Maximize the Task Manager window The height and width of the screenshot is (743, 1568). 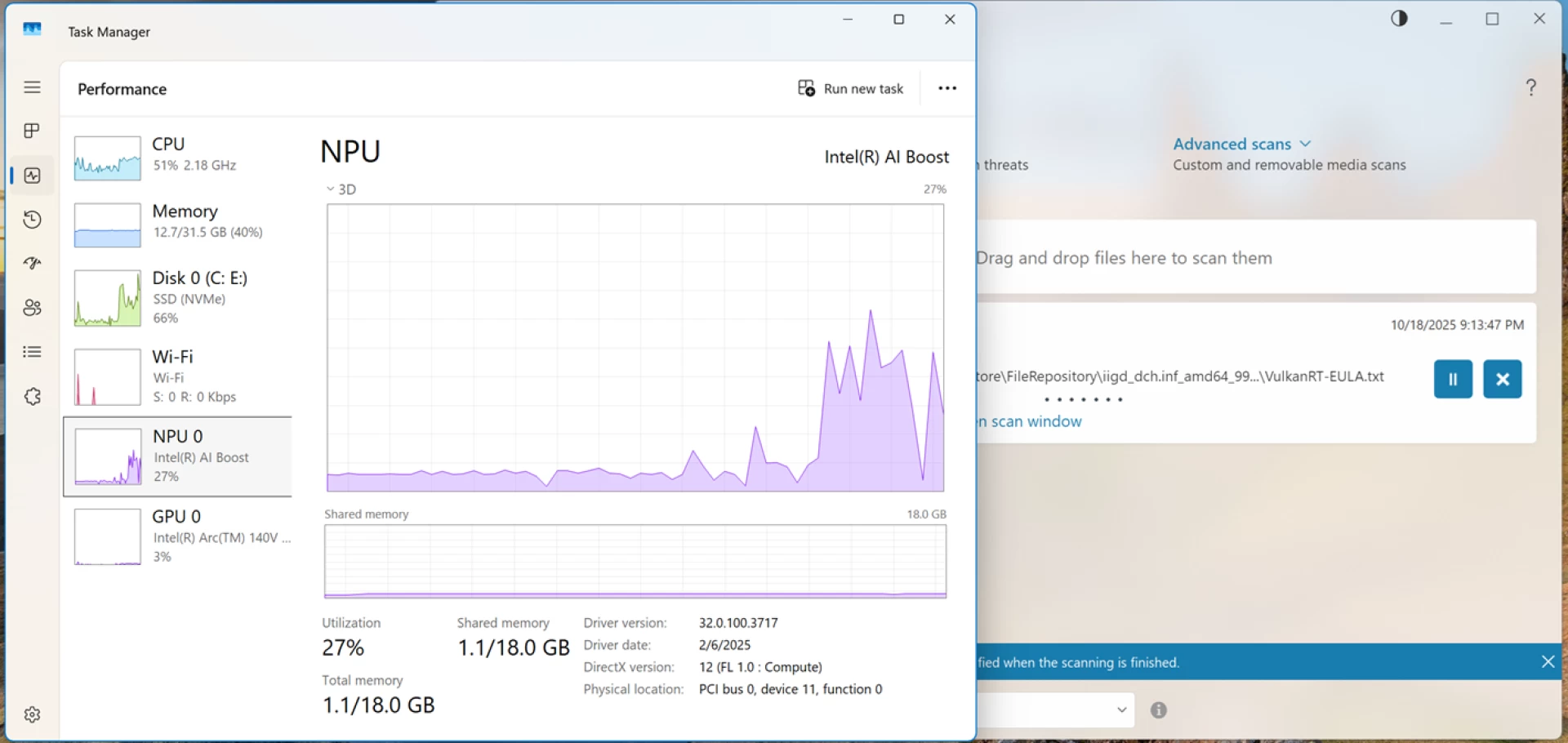click(x=898, y=19)
